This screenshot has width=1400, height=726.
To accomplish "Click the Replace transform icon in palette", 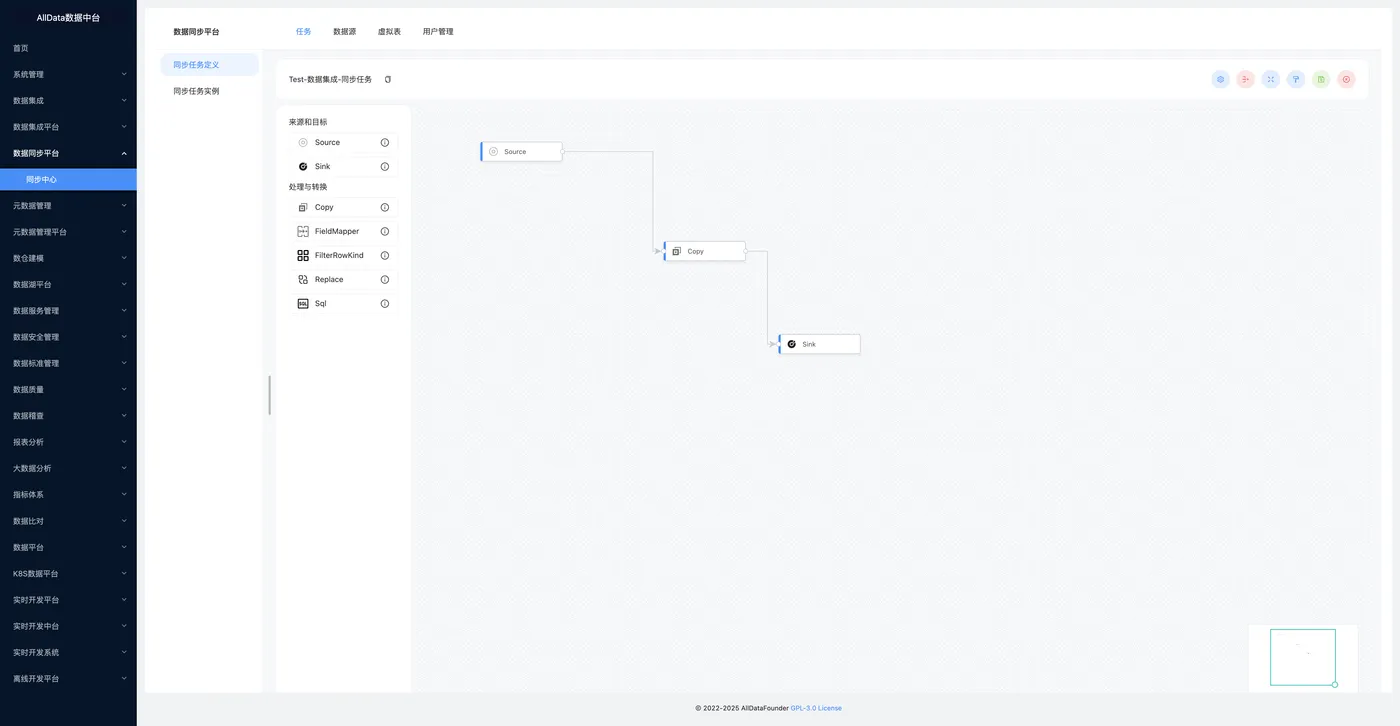I will pyautogui.click(x=303, y=279).
